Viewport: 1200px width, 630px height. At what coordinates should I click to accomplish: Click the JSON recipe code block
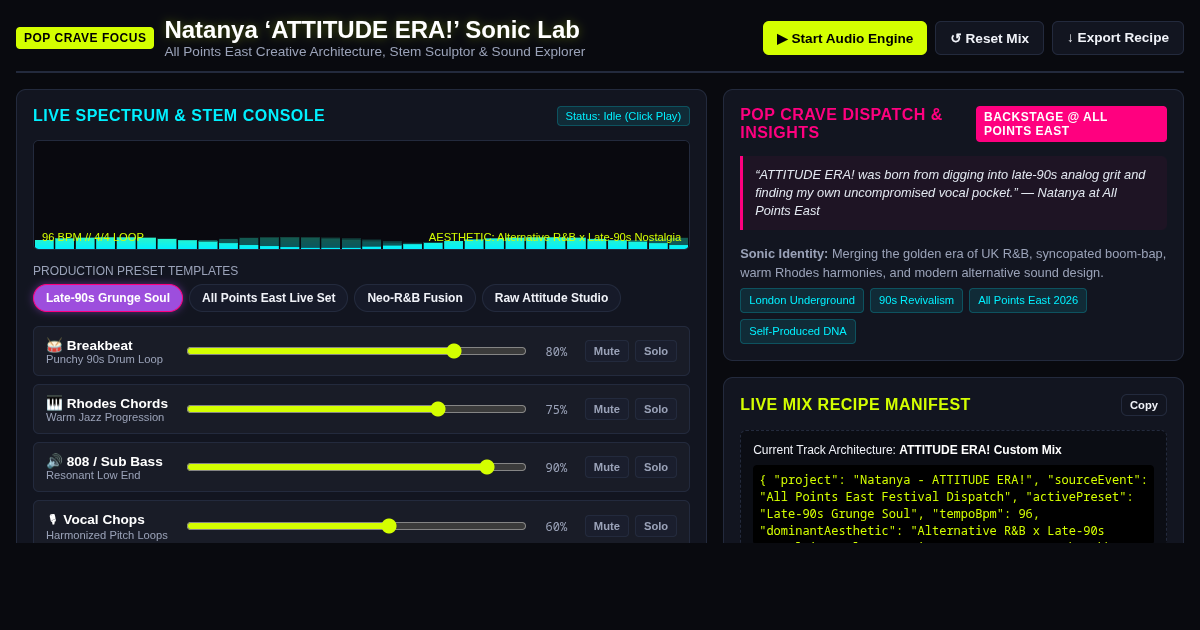coord(953,505)
